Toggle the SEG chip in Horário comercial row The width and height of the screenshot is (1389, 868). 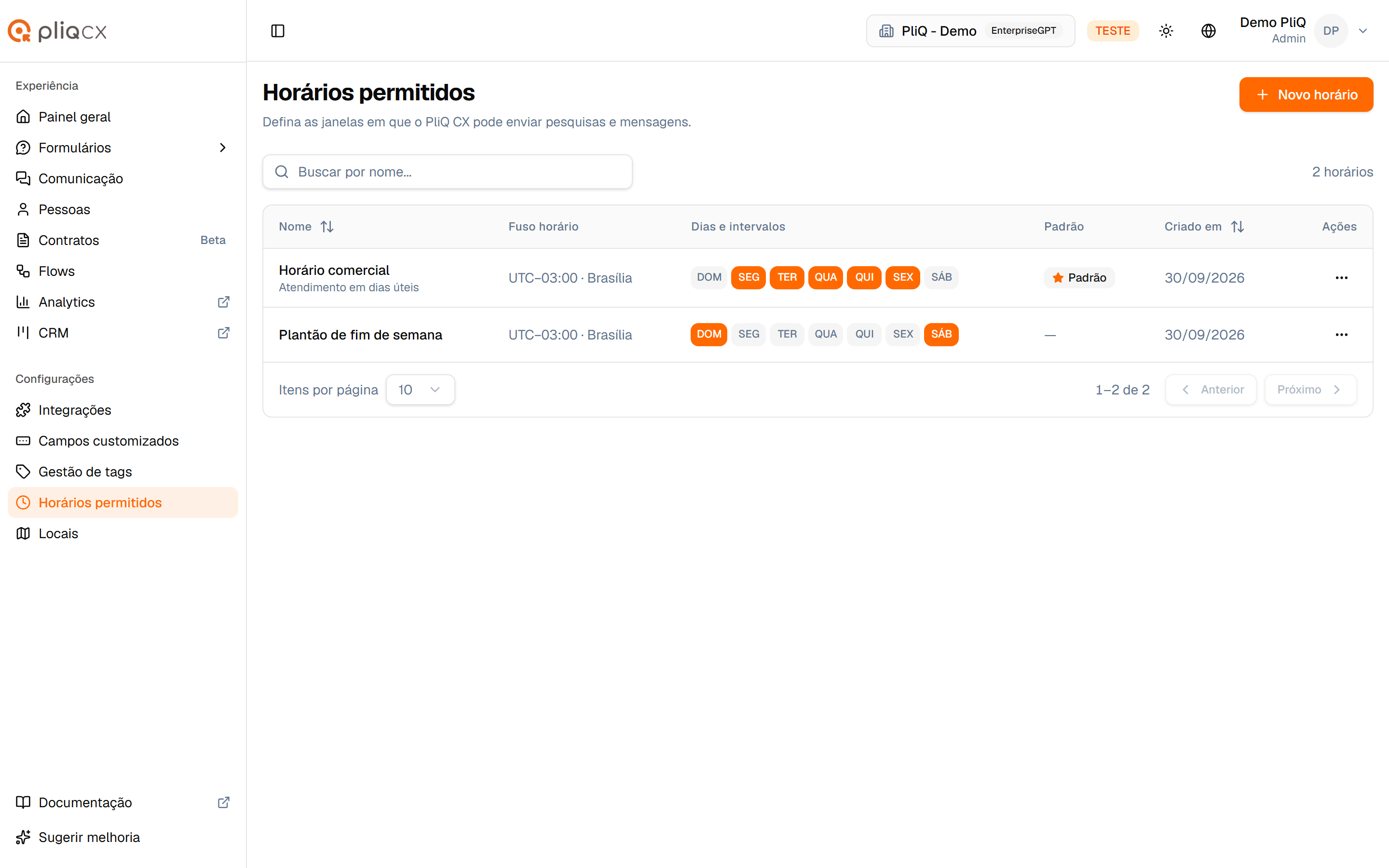(x=749, y=277)
